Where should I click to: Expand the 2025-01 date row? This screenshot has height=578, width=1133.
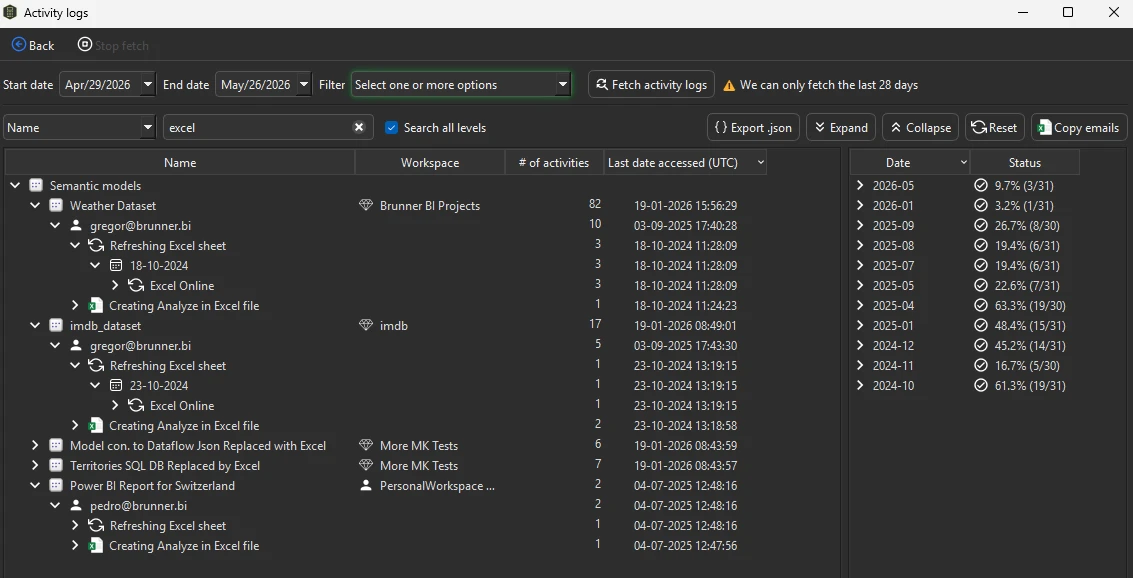859,326
